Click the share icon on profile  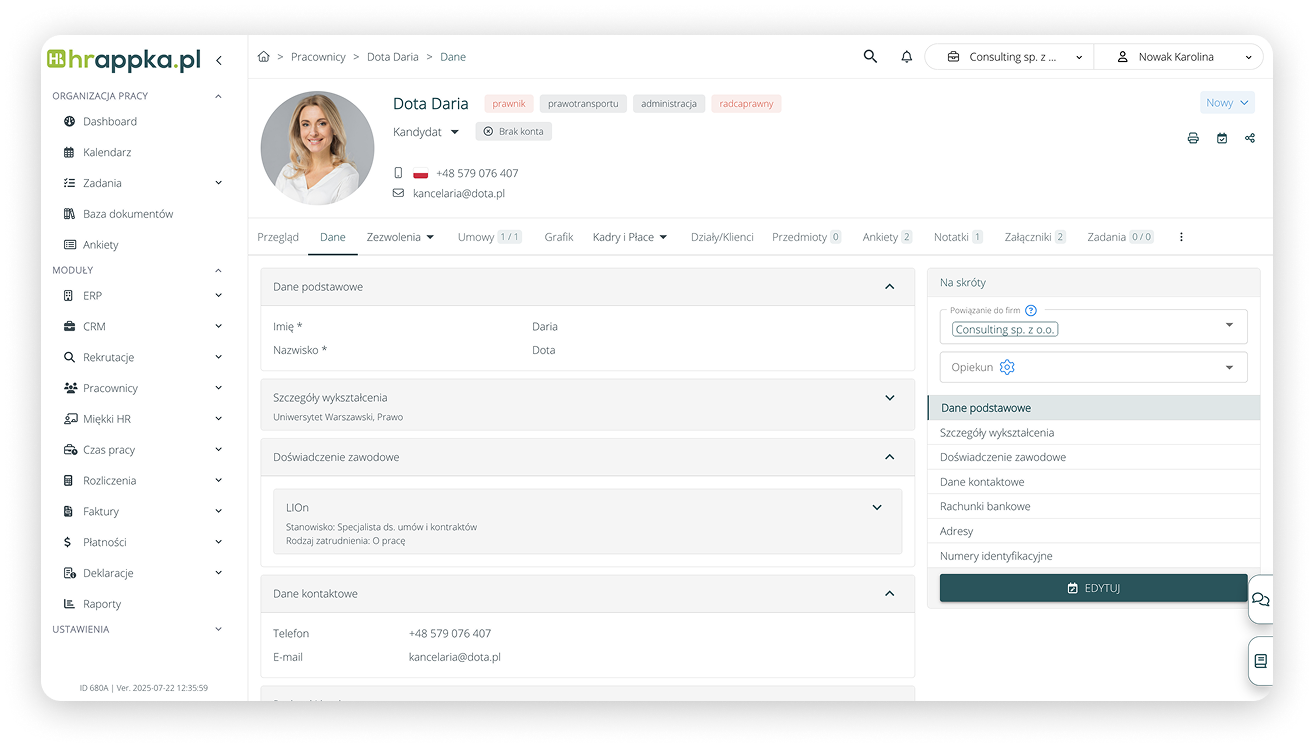1250,138
